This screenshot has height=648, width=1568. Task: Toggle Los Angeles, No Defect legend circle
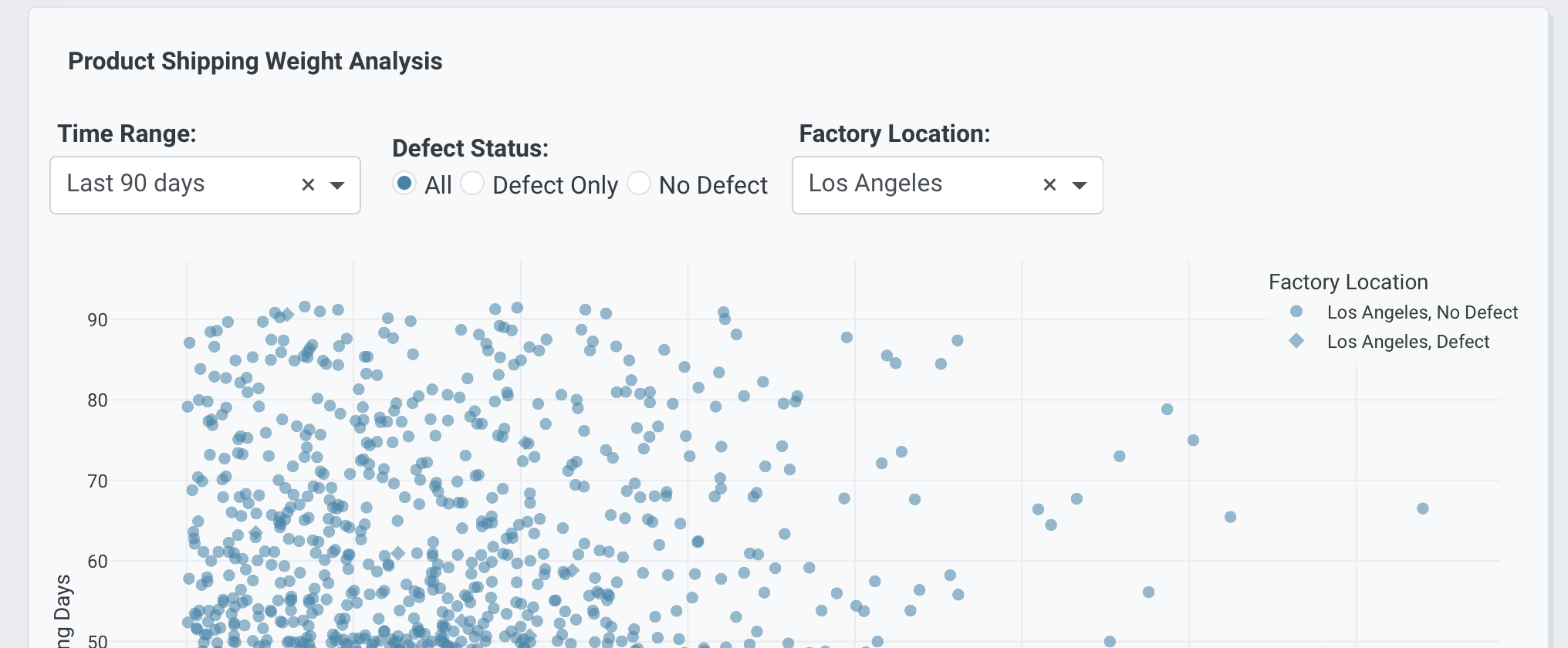point(1296,312)
